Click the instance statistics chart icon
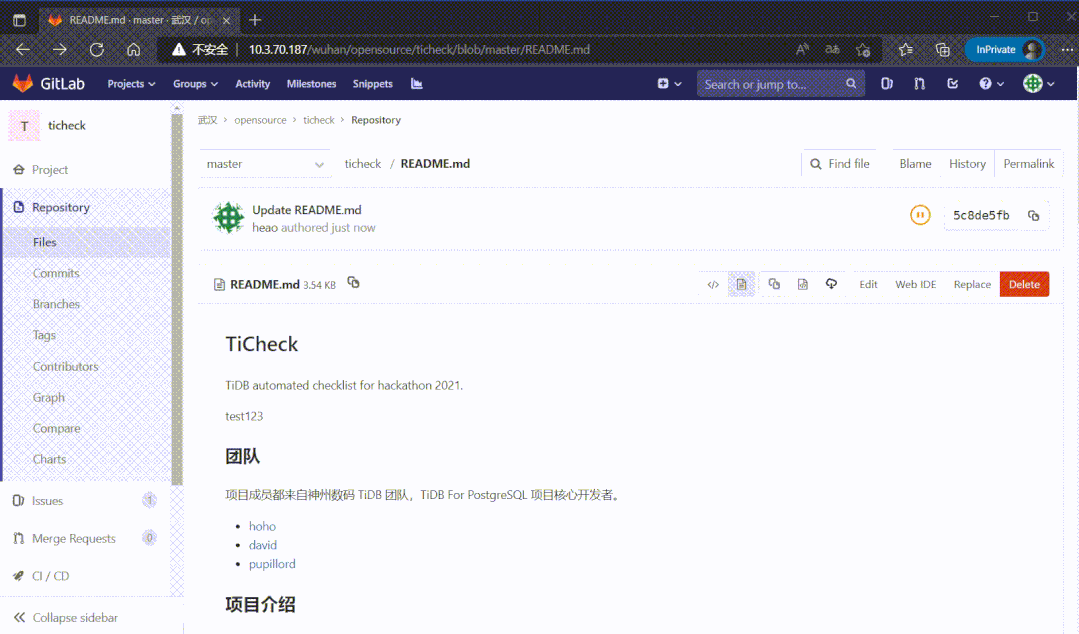The height and width of the screenshot is (634, 1079). [x=416, y=84]
